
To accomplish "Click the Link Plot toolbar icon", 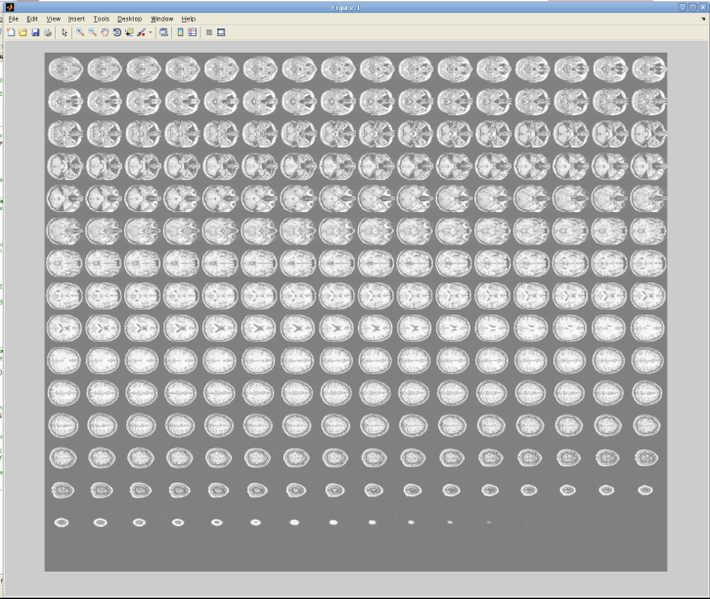I will (x=163, y=32).
